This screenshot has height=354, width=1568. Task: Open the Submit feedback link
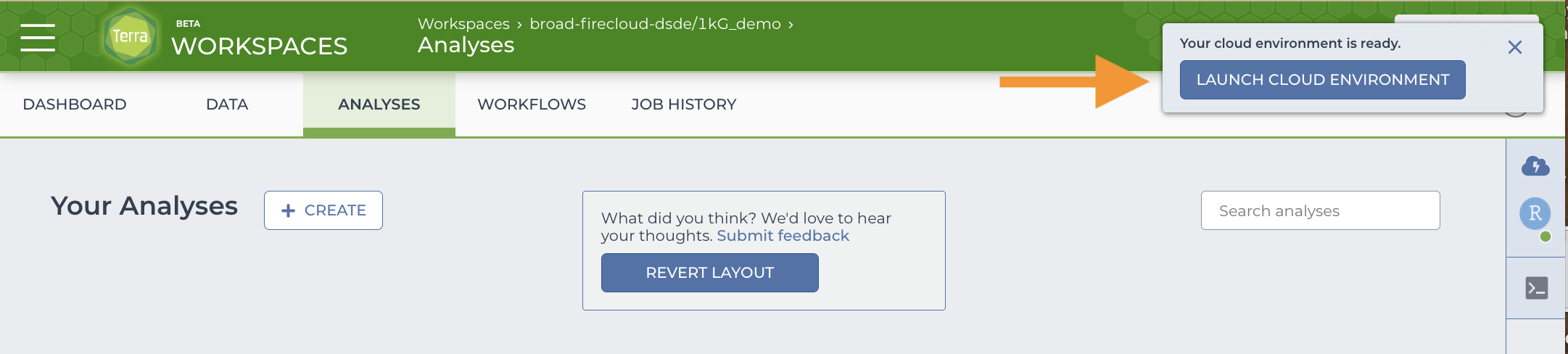pyautogui.click(x=783, y=236)
